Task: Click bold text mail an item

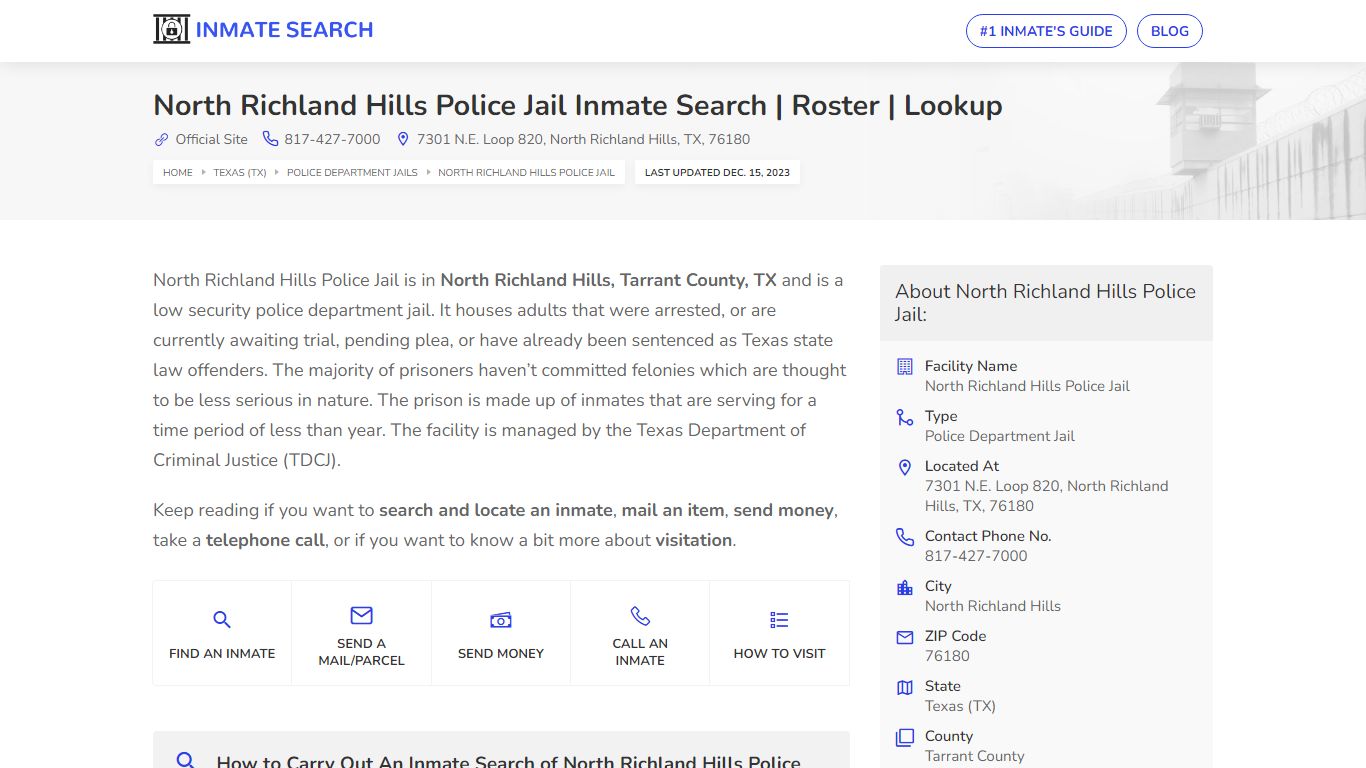Action: [673, 510]
